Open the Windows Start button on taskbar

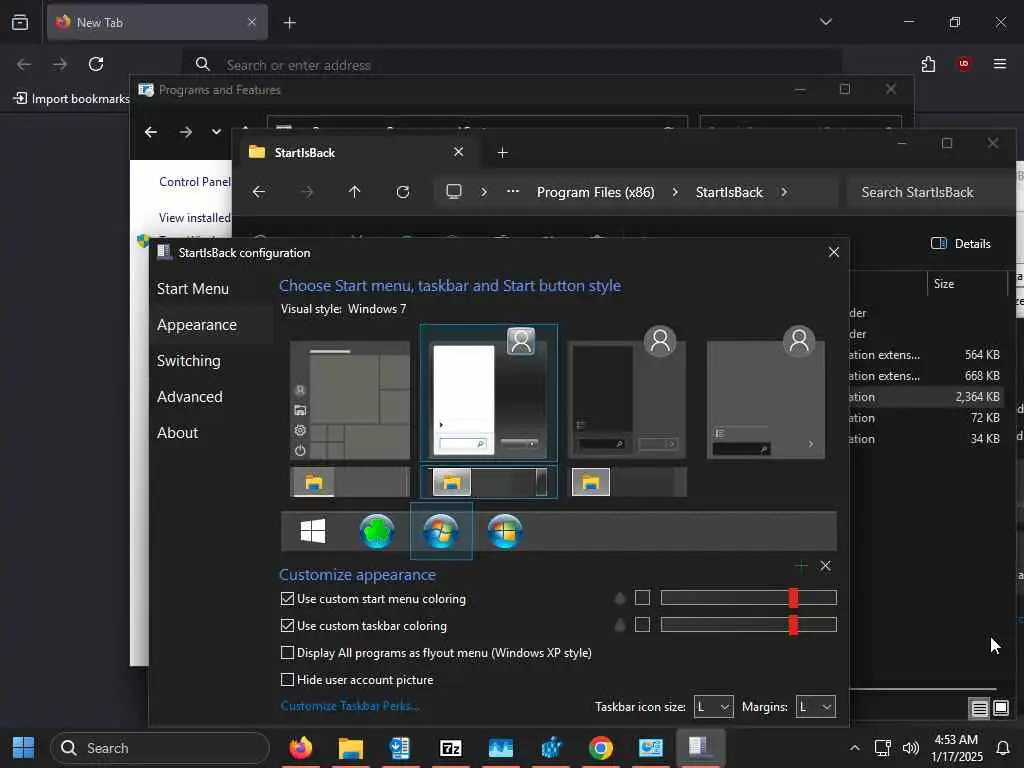tap(24, 748)
